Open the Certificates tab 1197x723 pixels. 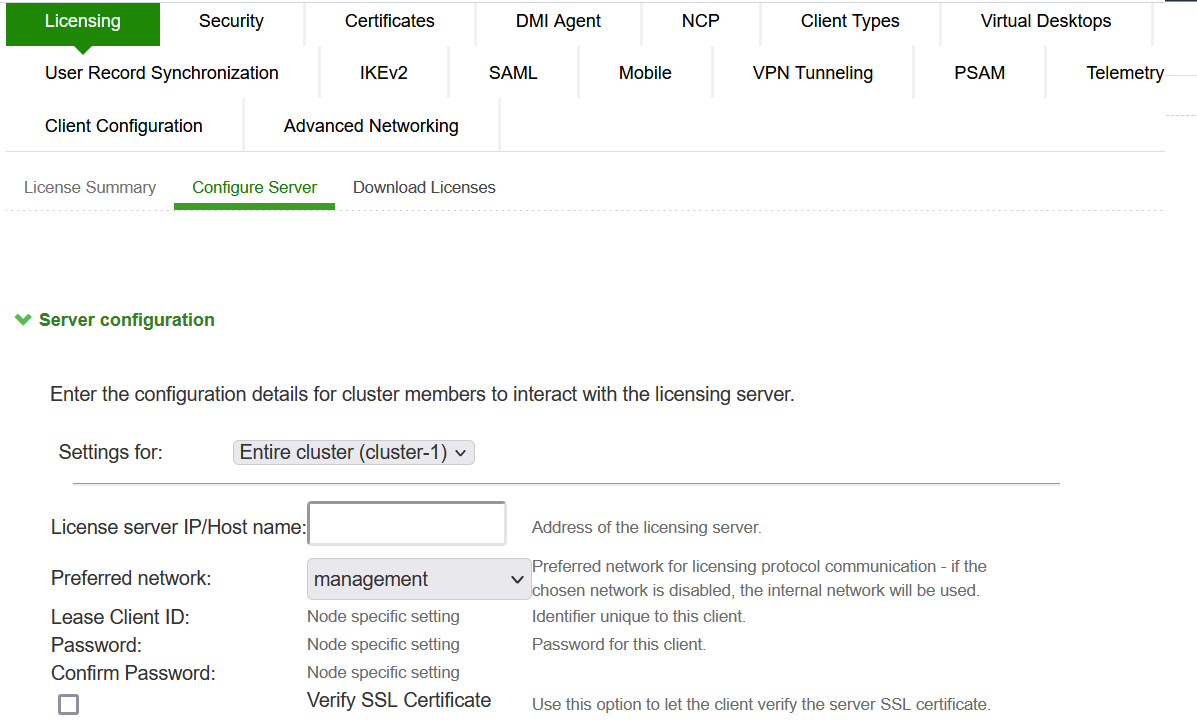coord(389,21)
